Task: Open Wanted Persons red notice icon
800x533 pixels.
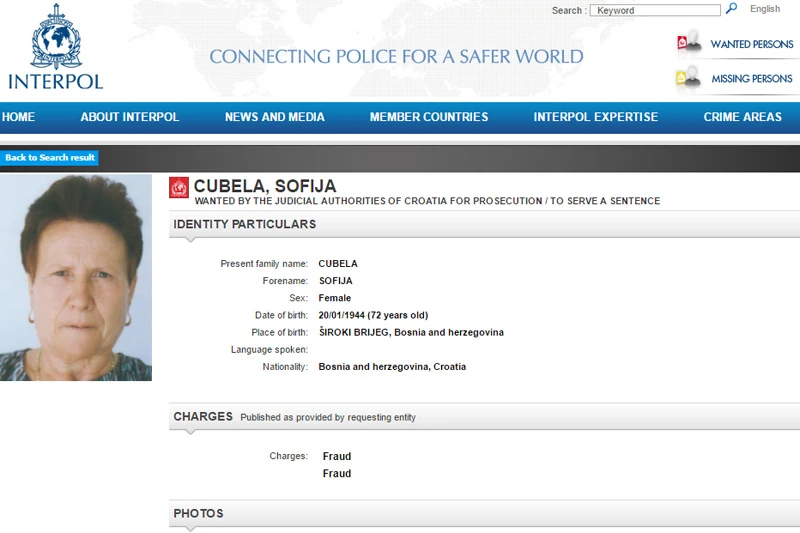Action: (x=688, y=41)
